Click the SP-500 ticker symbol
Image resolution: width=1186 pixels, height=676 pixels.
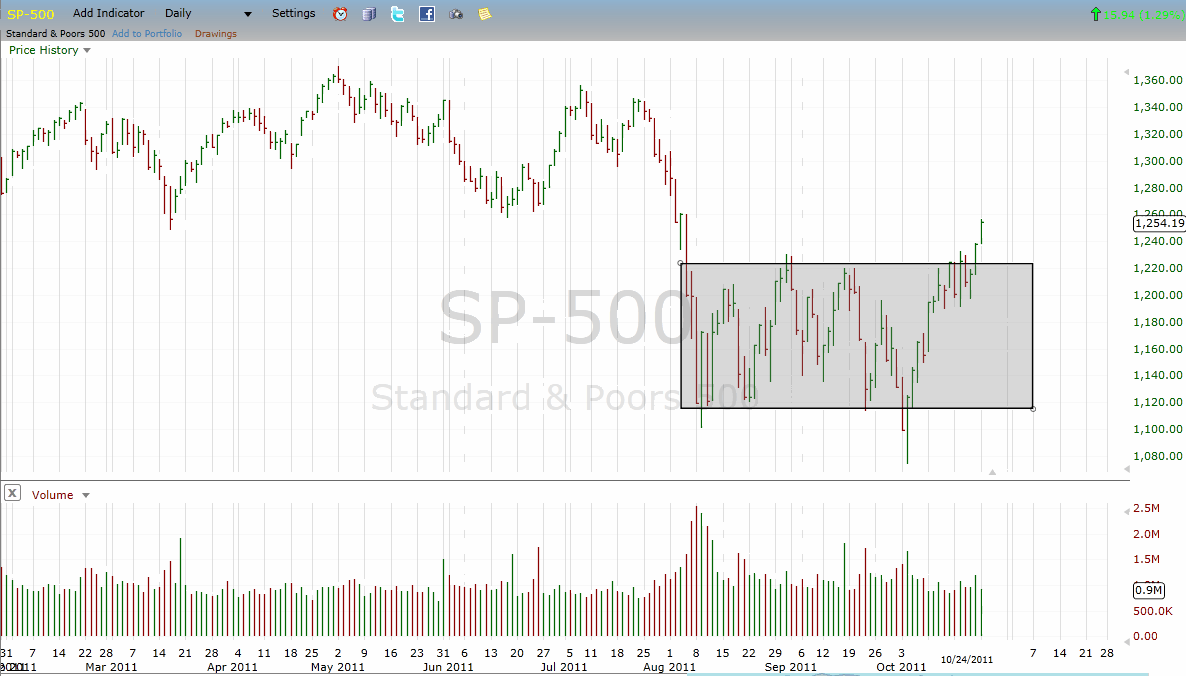click(30, 14)
